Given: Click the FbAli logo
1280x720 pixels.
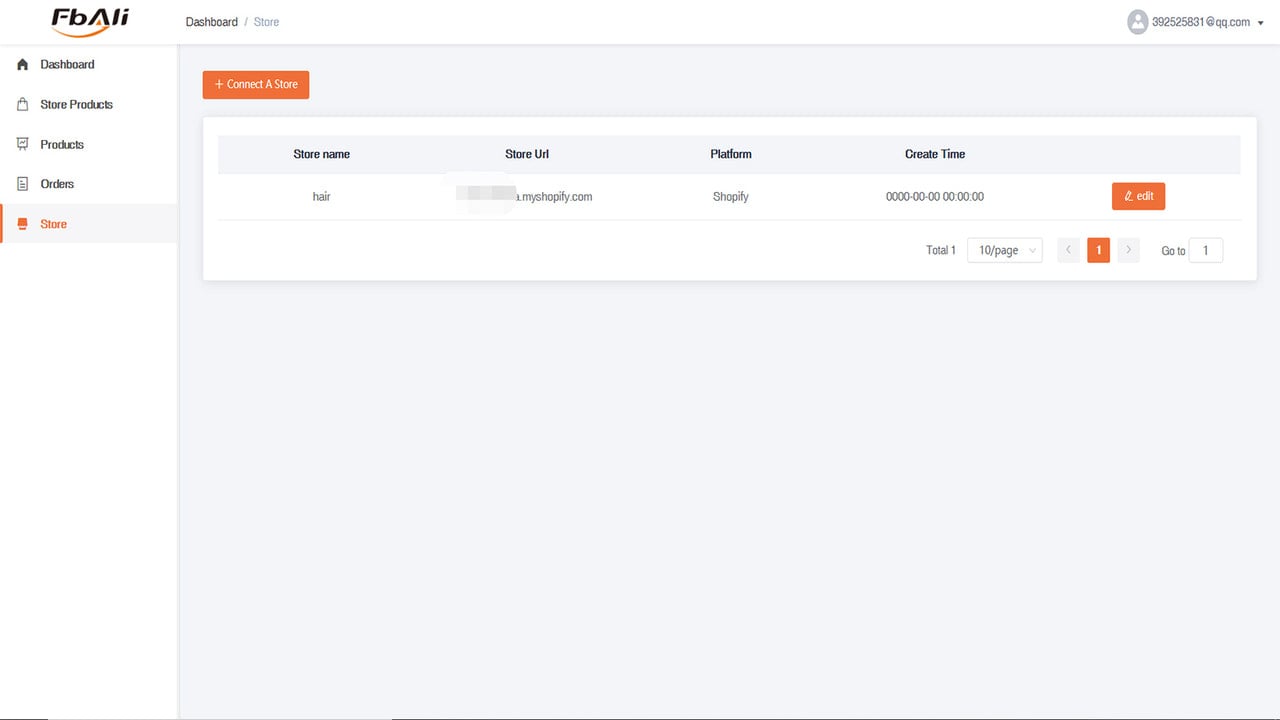Looking at the screenshot, I should click(x=90, y=21).
